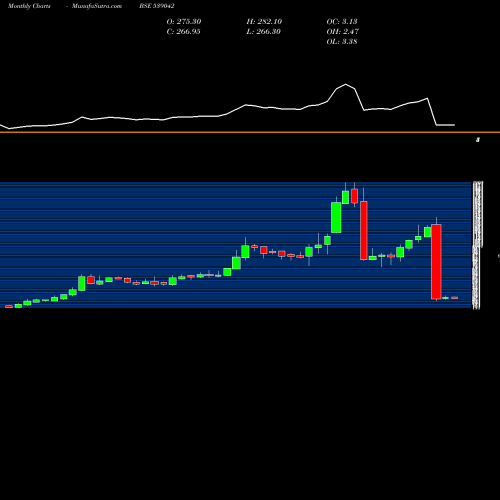Screen dimensions: 500x500
Task: Click the tallest red candlestick at far right
Action: [436, 262]
